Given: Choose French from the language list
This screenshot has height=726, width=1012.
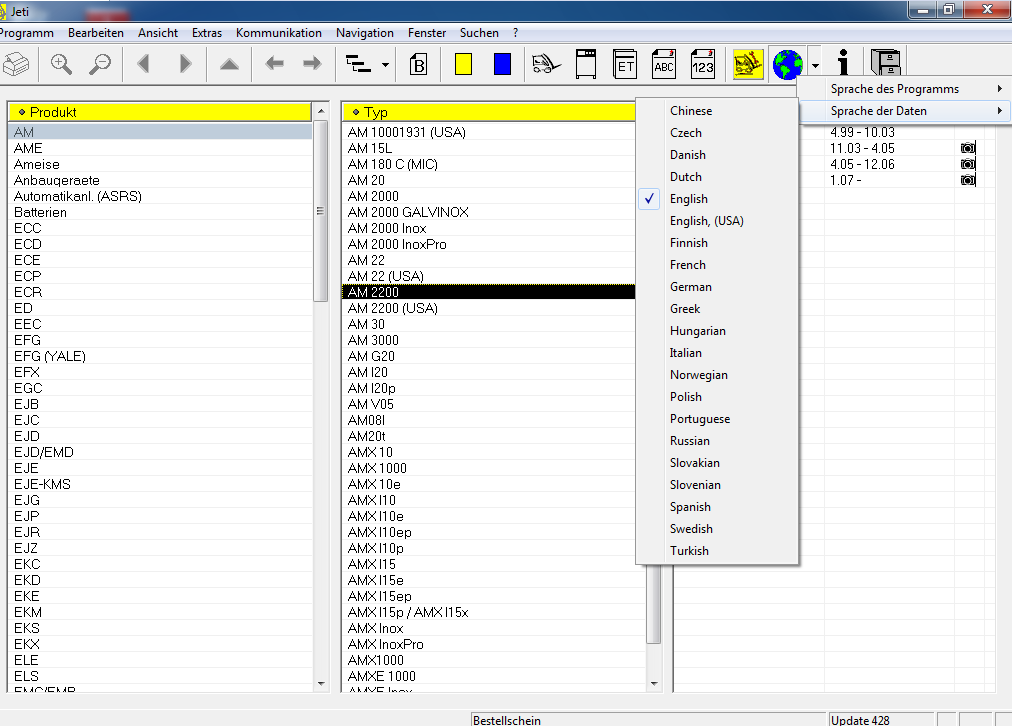Looking at the screenshot, I should click(688, 265).
